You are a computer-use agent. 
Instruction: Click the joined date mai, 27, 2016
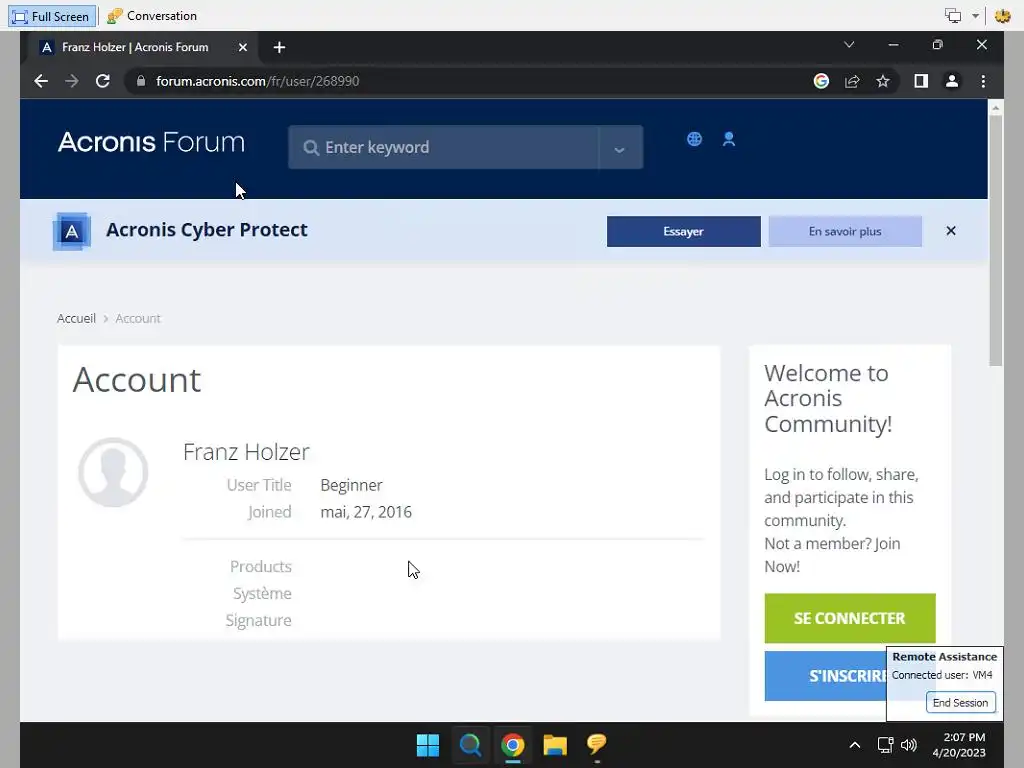point(366,512)
